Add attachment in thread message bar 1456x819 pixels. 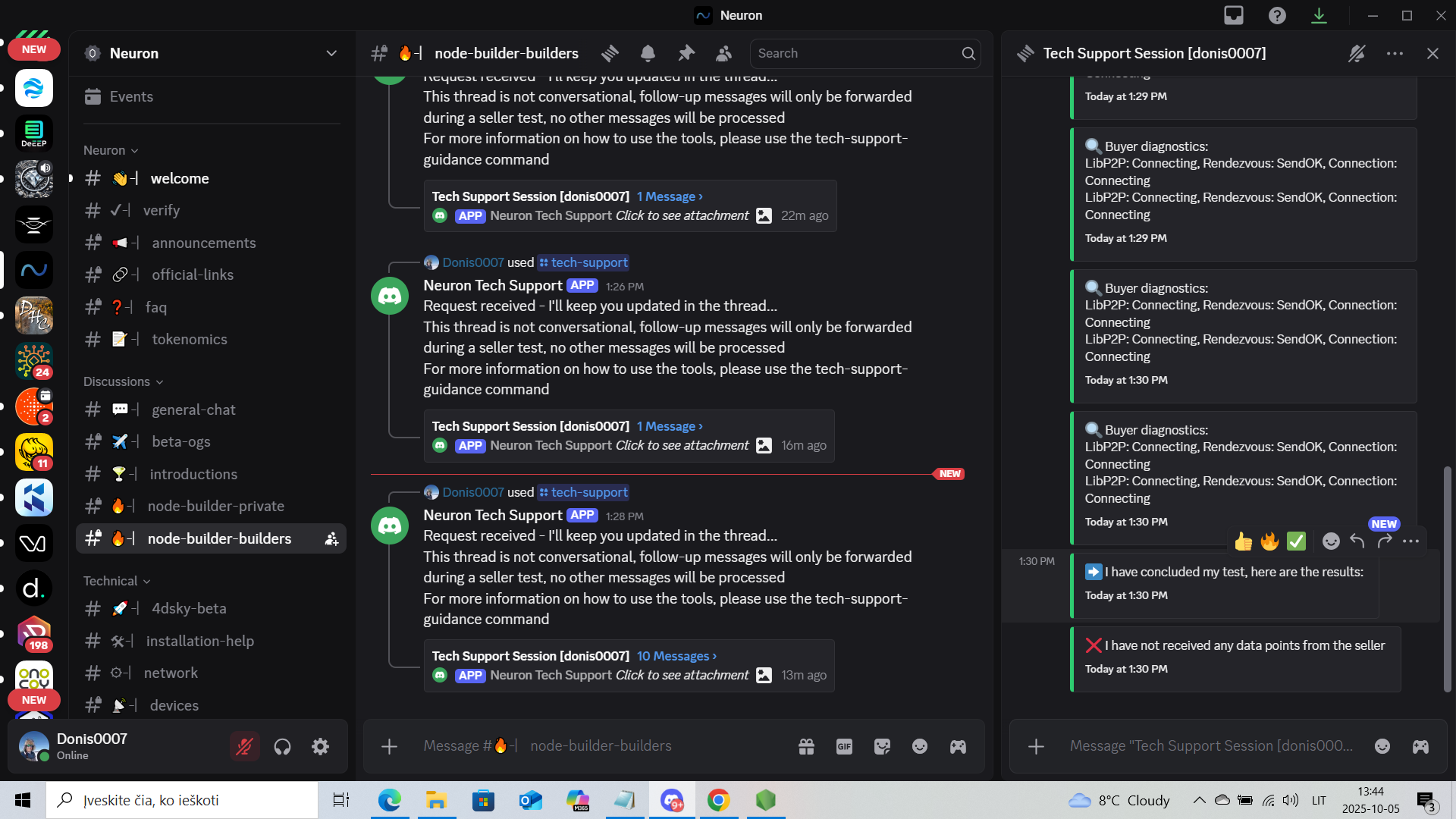pyautogui.click(x=1036, y=746)
